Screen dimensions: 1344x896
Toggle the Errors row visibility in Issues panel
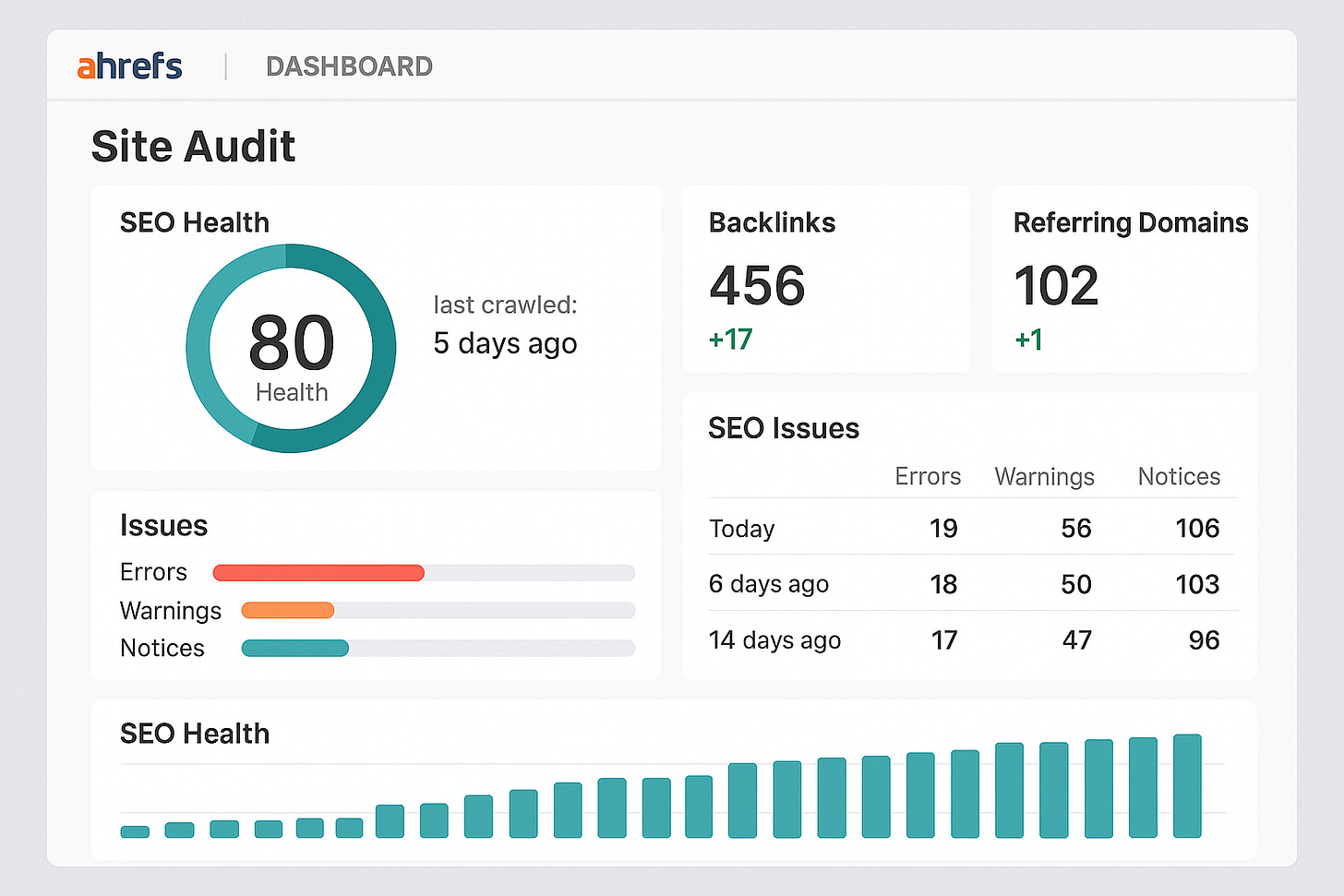coord(153,572)
